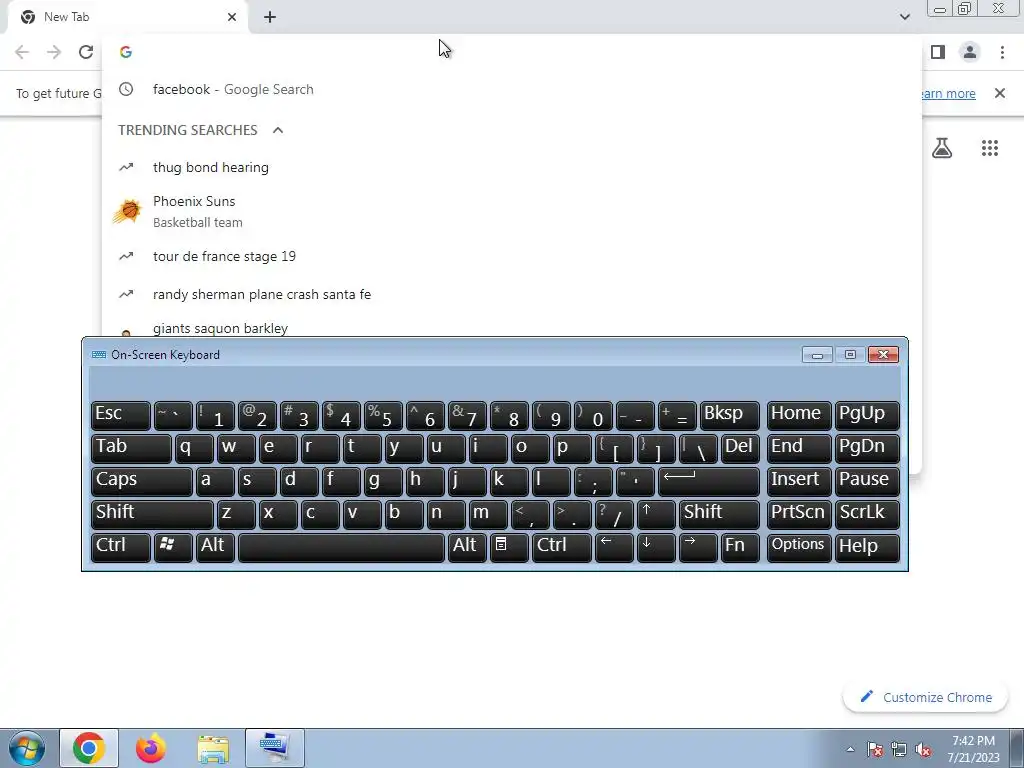Click the muted volume tray icon
Screen dimensions: 1024x768
923,749
